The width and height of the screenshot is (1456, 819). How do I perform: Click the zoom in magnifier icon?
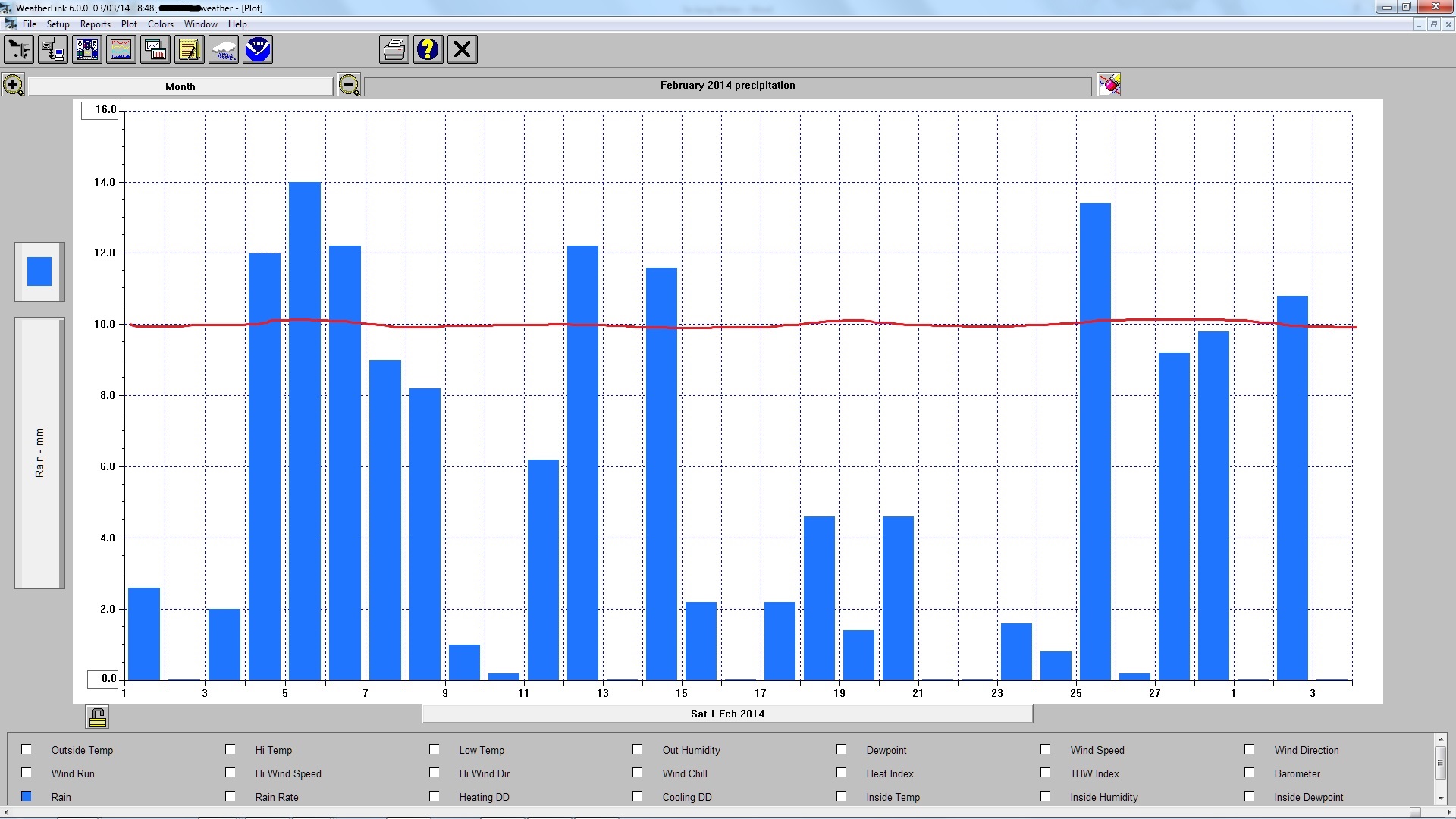(x=13, y=85)
